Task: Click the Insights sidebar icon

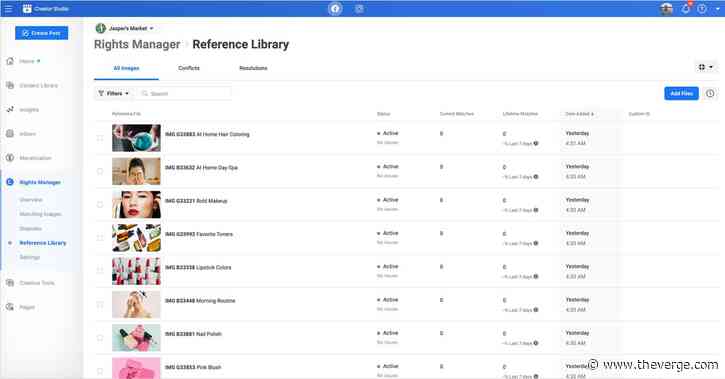Action: pyautogui.click(x=10, y=110)
